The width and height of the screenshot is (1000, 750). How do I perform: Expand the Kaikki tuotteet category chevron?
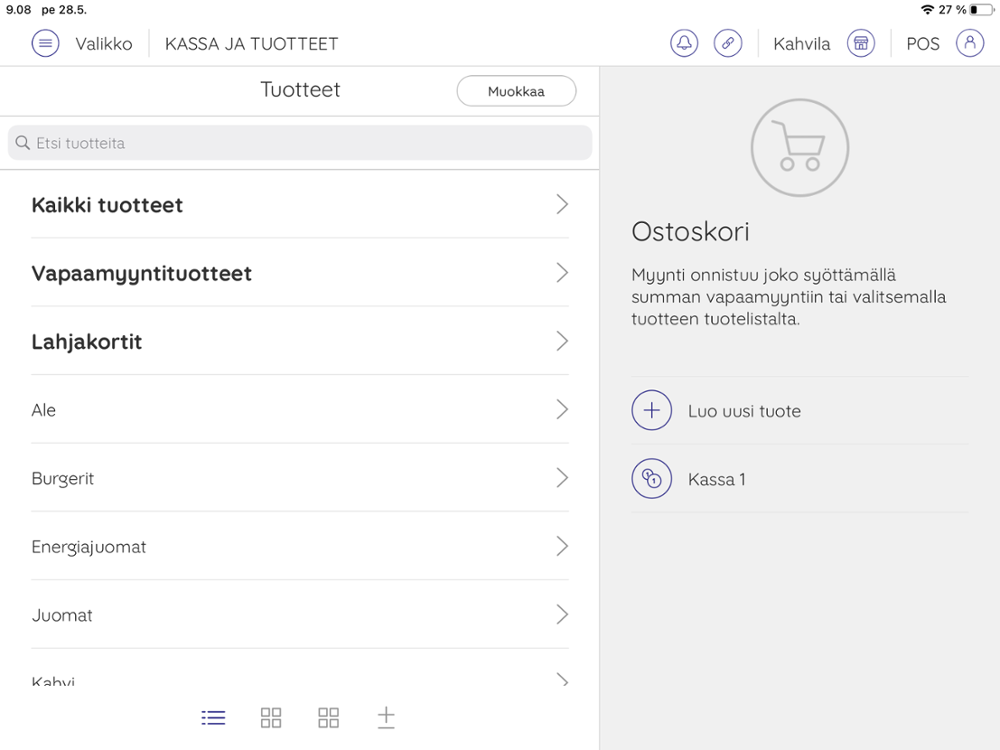coord(562,205)
